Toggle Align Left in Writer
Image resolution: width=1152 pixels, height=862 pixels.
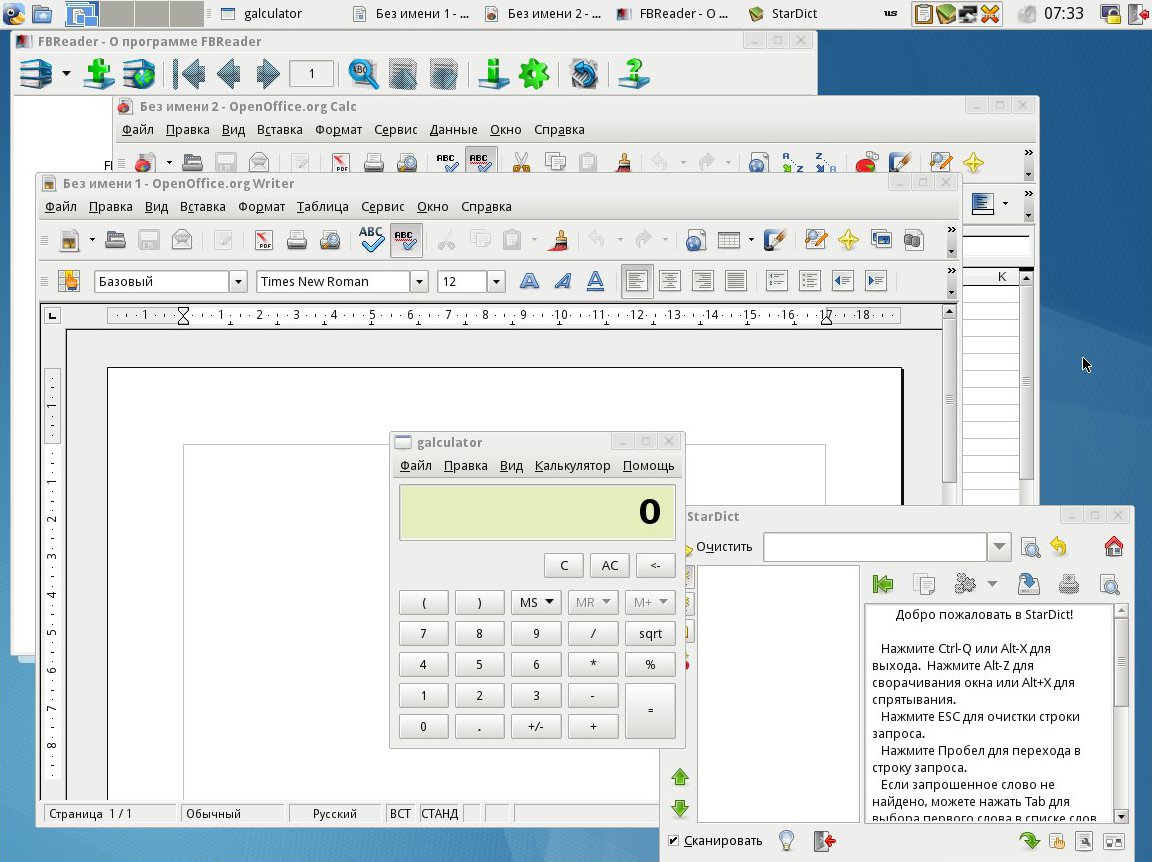tap(636, 282)
